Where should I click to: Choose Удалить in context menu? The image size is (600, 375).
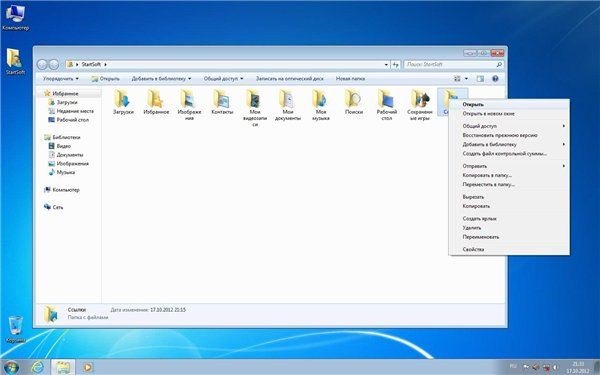click(509, 228)
